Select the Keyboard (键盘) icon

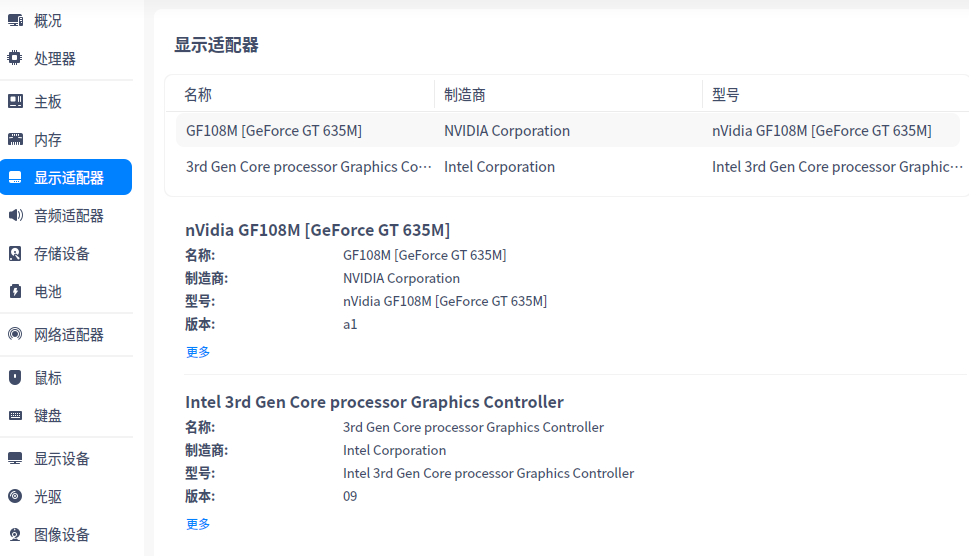[15, 416]
